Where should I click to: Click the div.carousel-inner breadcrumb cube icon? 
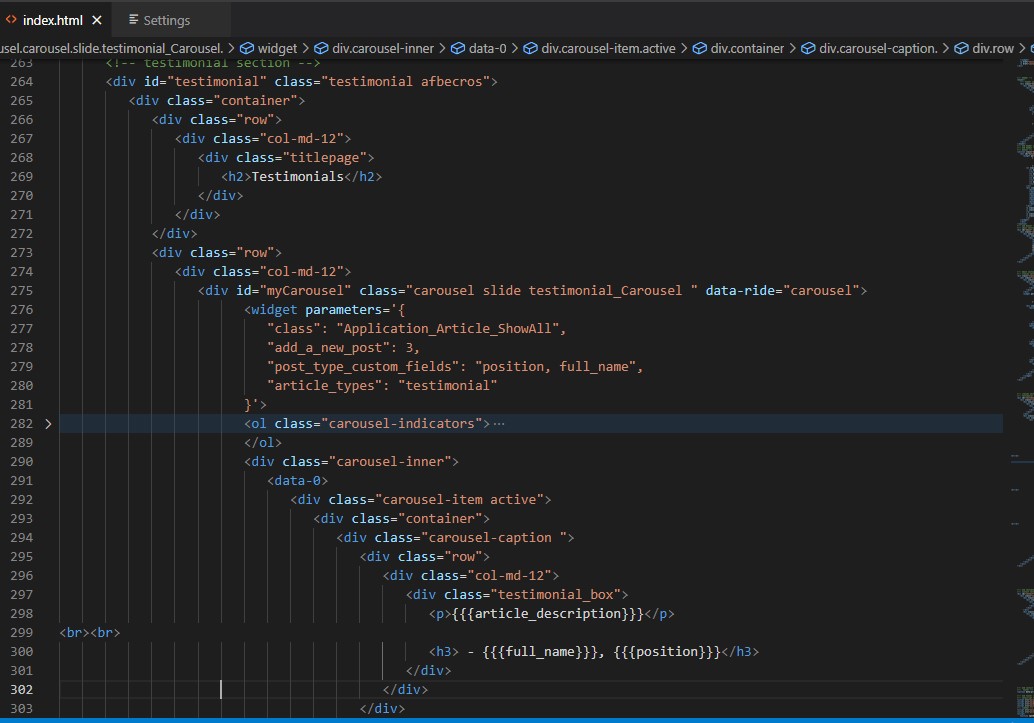point(321,48)
